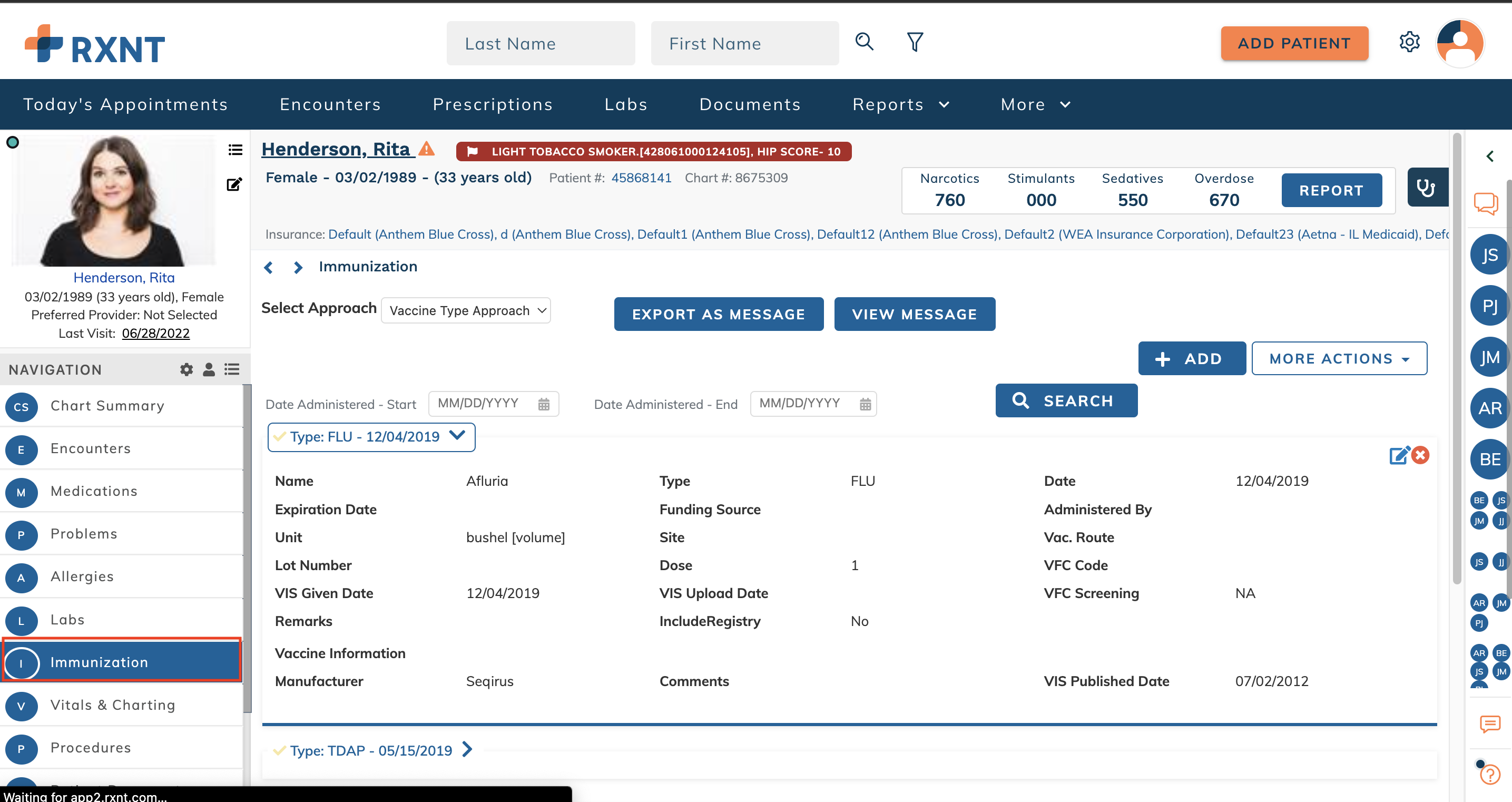
Task: Open the chat bubbles icon at the top of the right sidebar
Action: pyautogui.click(x=1486, y=204)
